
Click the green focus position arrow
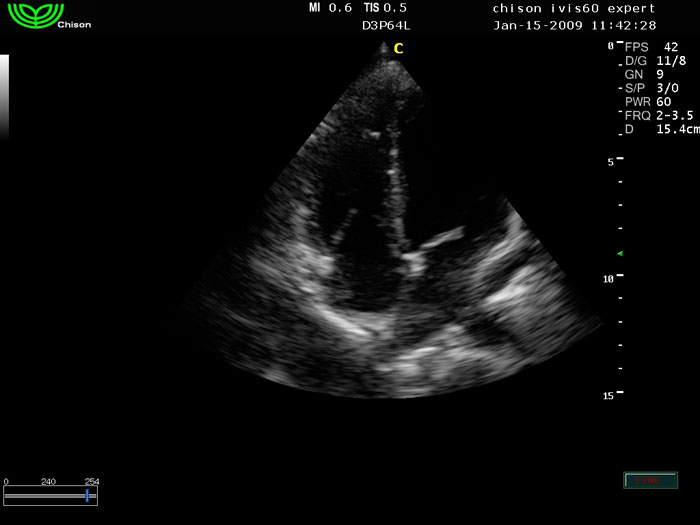click(620, 254)
